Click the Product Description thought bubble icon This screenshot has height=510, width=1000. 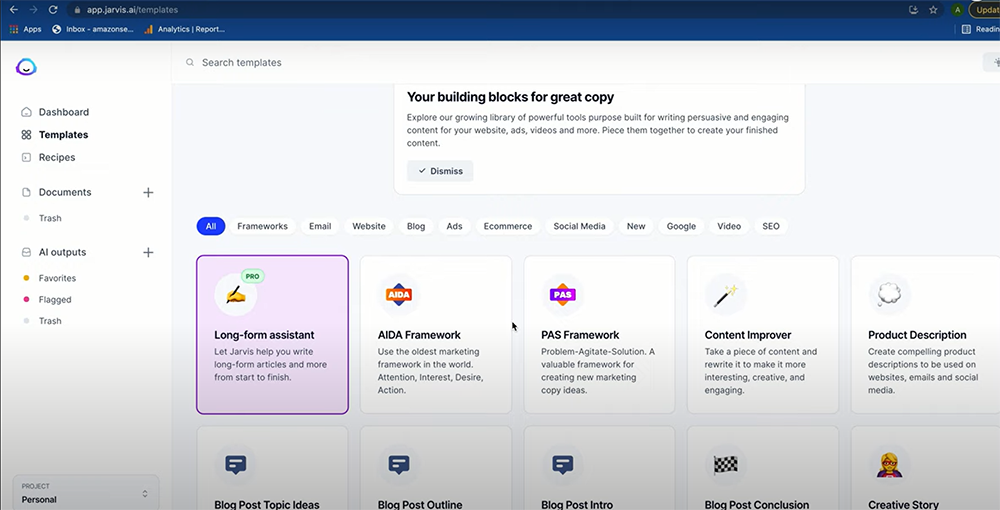tap(889, 295)
